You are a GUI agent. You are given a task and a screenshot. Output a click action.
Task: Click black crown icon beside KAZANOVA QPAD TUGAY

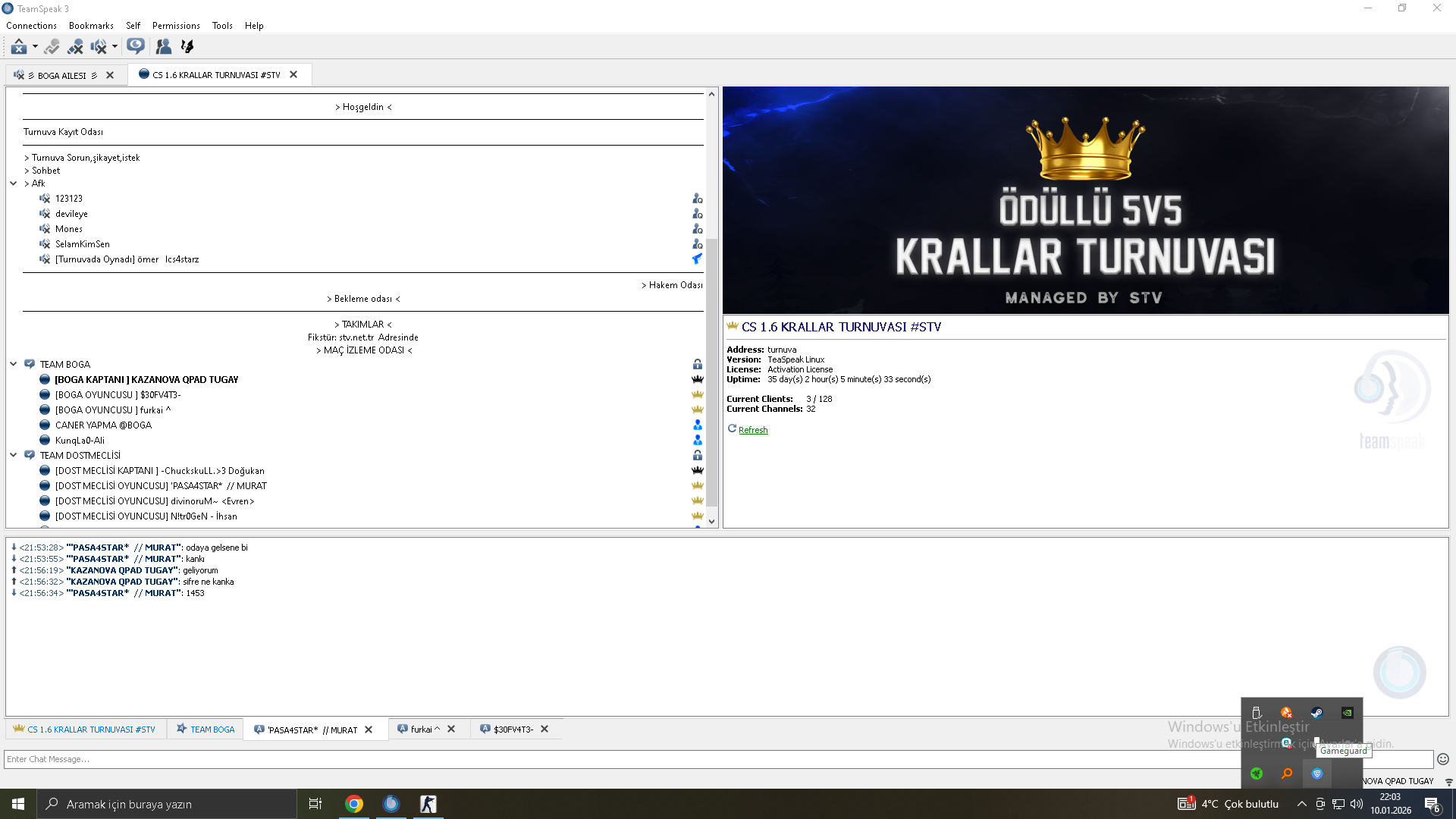[x=698, y=380]
